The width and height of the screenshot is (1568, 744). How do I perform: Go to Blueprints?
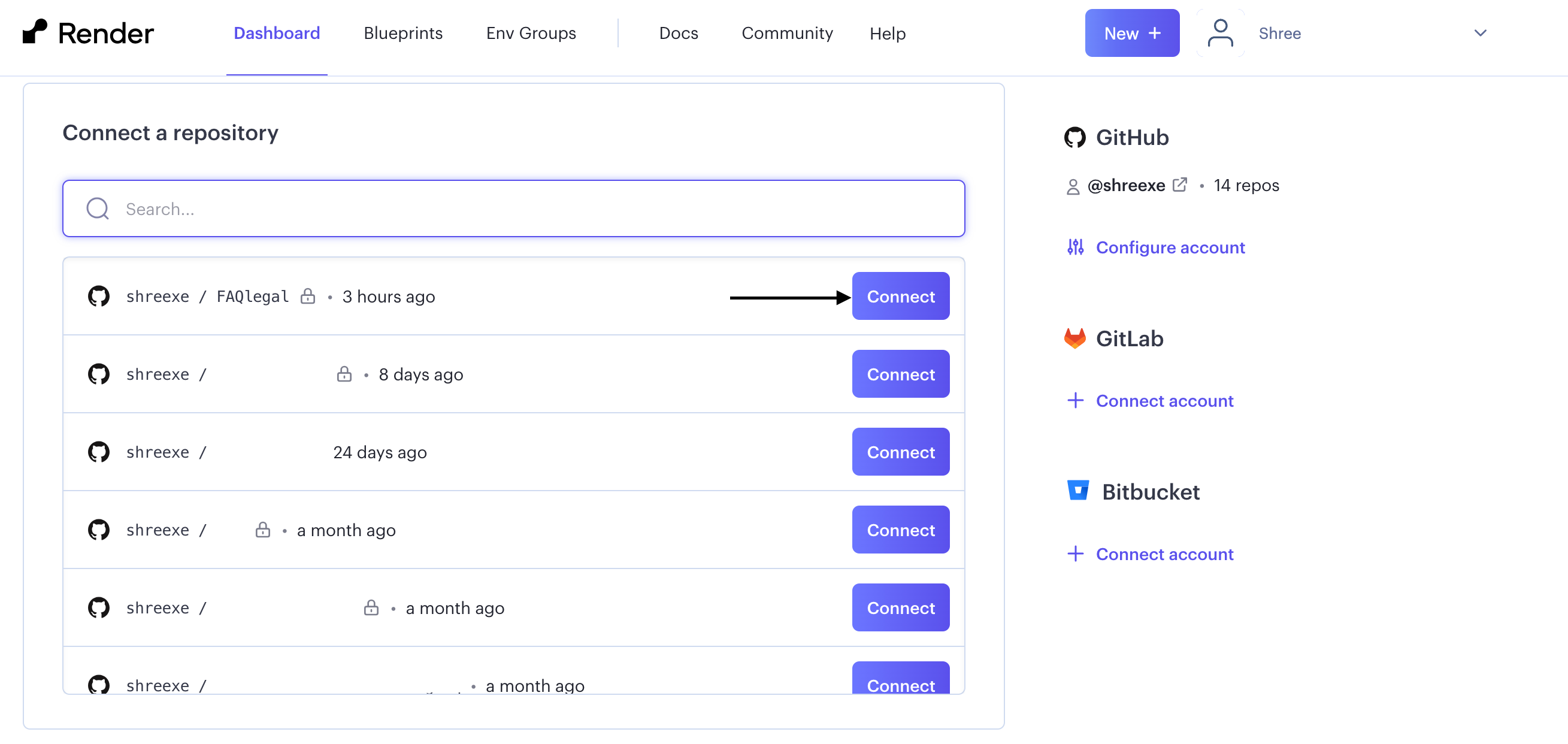click(403, 33)
